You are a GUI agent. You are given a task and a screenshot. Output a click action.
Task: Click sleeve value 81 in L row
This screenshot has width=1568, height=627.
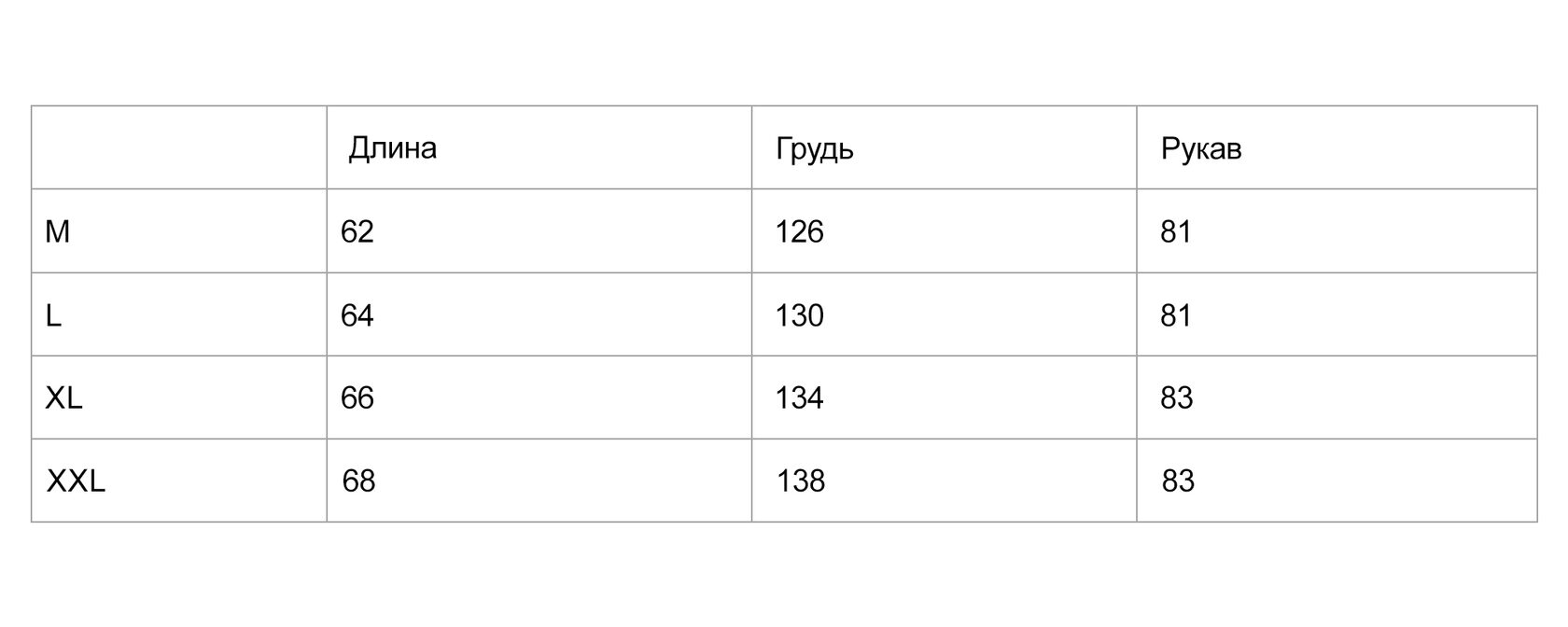[1176, 315]
